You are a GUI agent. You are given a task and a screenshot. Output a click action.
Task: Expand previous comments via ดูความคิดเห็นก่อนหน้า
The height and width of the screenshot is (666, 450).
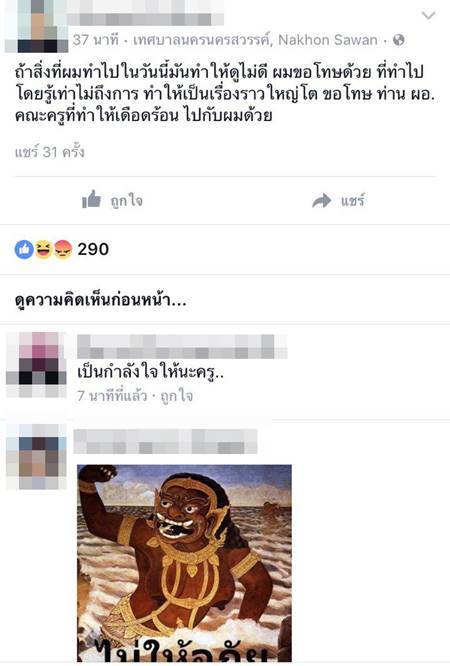pyautogui.click(x=100, y=300)
